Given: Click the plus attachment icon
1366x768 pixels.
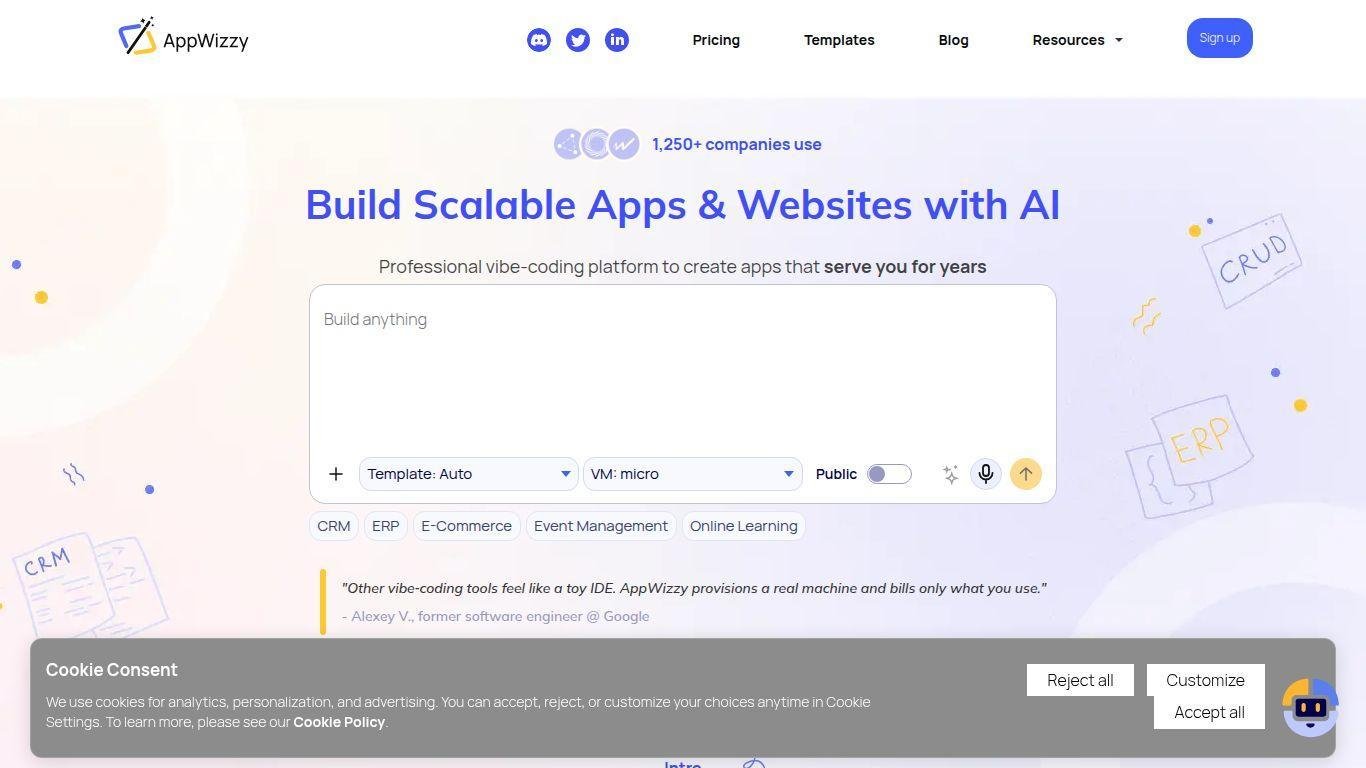Looking at the screenshot, I should (x=336, y=474).
